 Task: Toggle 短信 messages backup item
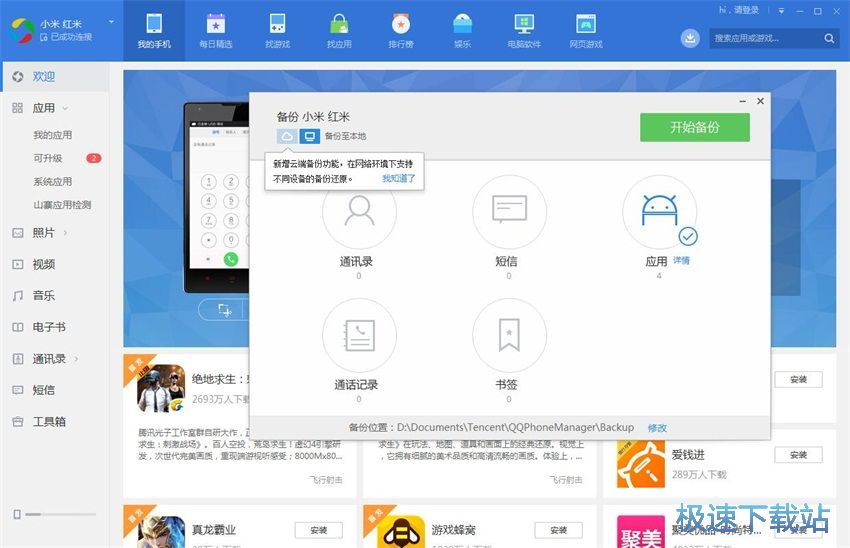click(x=509, y=212)
